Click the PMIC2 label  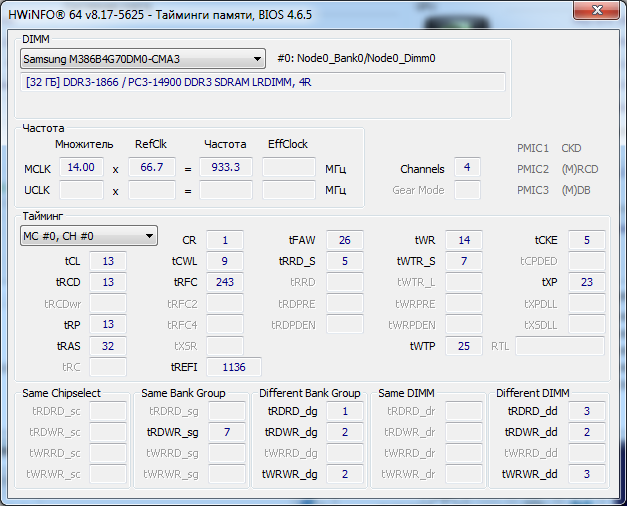[533, 169]
